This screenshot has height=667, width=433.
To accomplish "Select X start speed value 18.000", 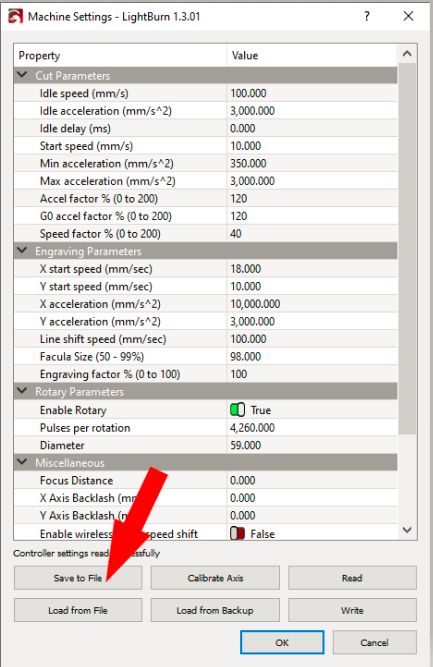I will (312, 269).
